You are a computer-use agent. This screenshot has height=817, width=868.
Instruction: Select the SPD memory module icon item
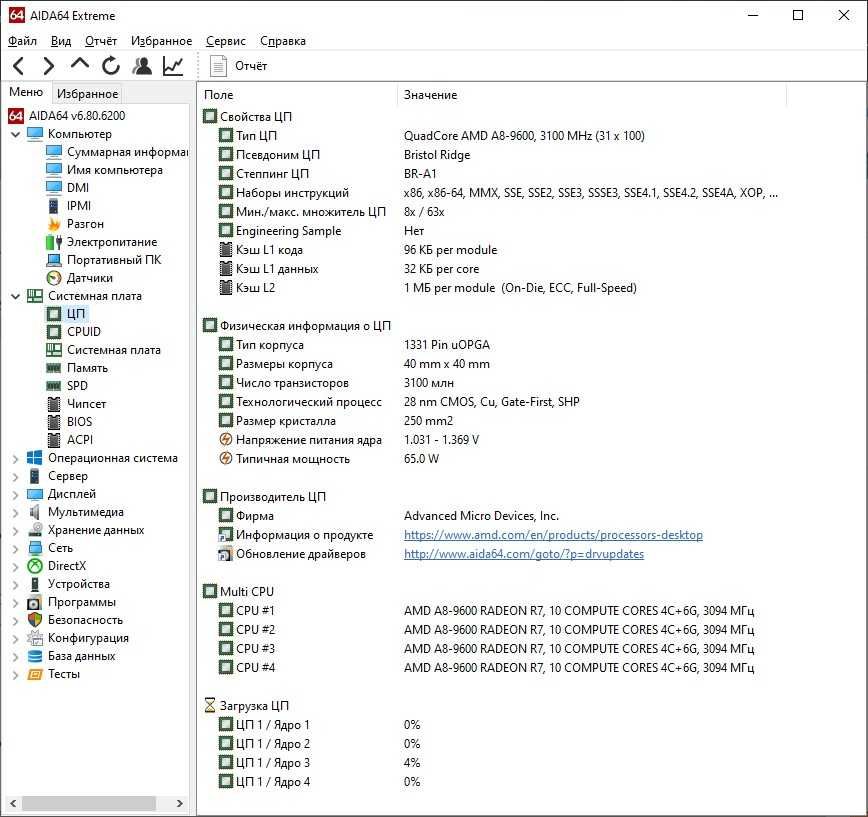[x=54, y=386]
